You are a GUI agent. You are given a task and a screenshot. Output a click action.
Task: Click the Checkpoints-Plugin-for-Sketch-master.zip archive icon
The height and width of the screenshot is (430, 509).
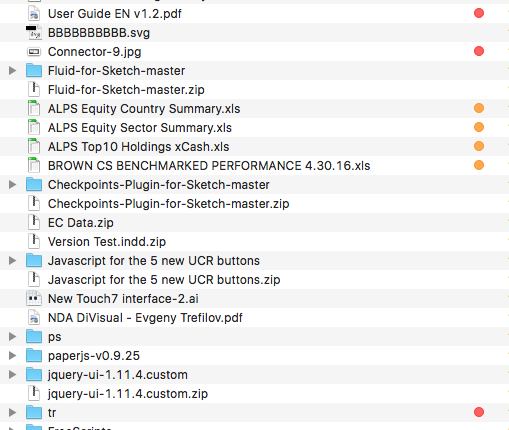click(34, 204)
